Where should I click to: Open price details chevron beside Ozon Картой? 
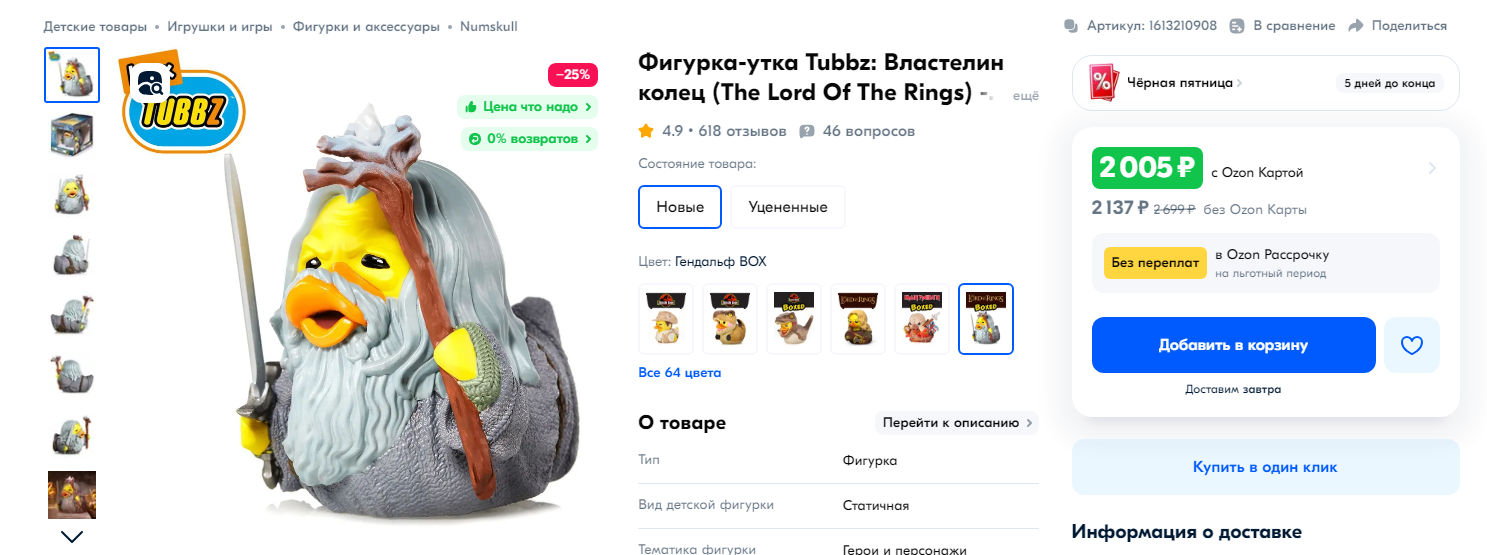(1431, 168)
